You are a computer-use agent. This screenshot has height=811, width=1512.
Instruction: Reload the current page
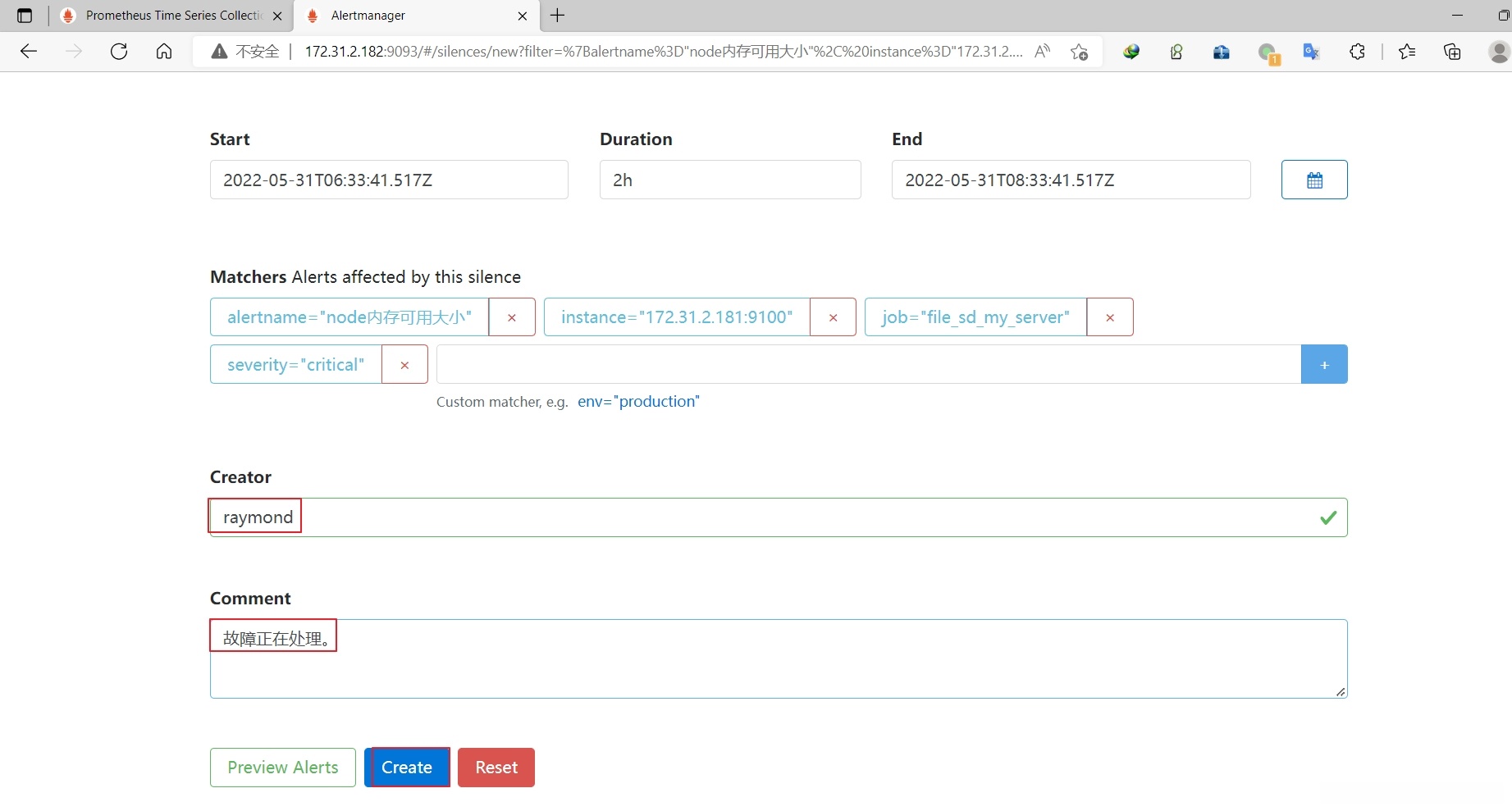(x=119, y=52)
